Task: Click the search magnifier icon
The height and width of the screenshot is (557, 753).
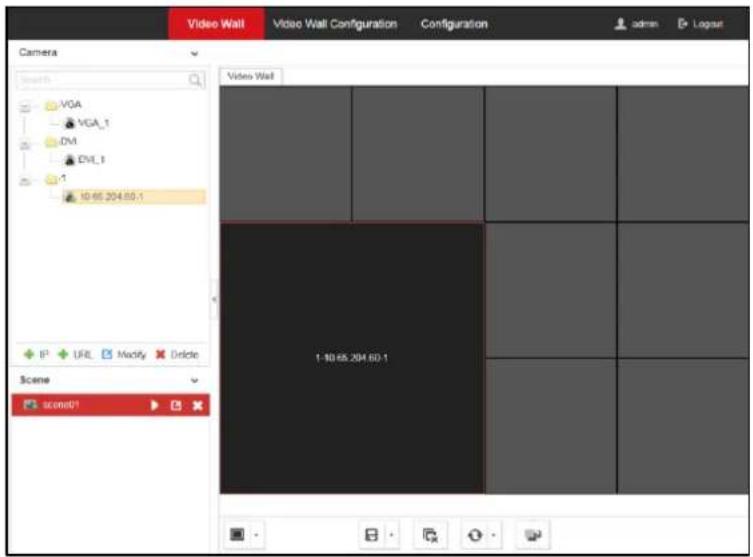Action: (x=195, y=80)
